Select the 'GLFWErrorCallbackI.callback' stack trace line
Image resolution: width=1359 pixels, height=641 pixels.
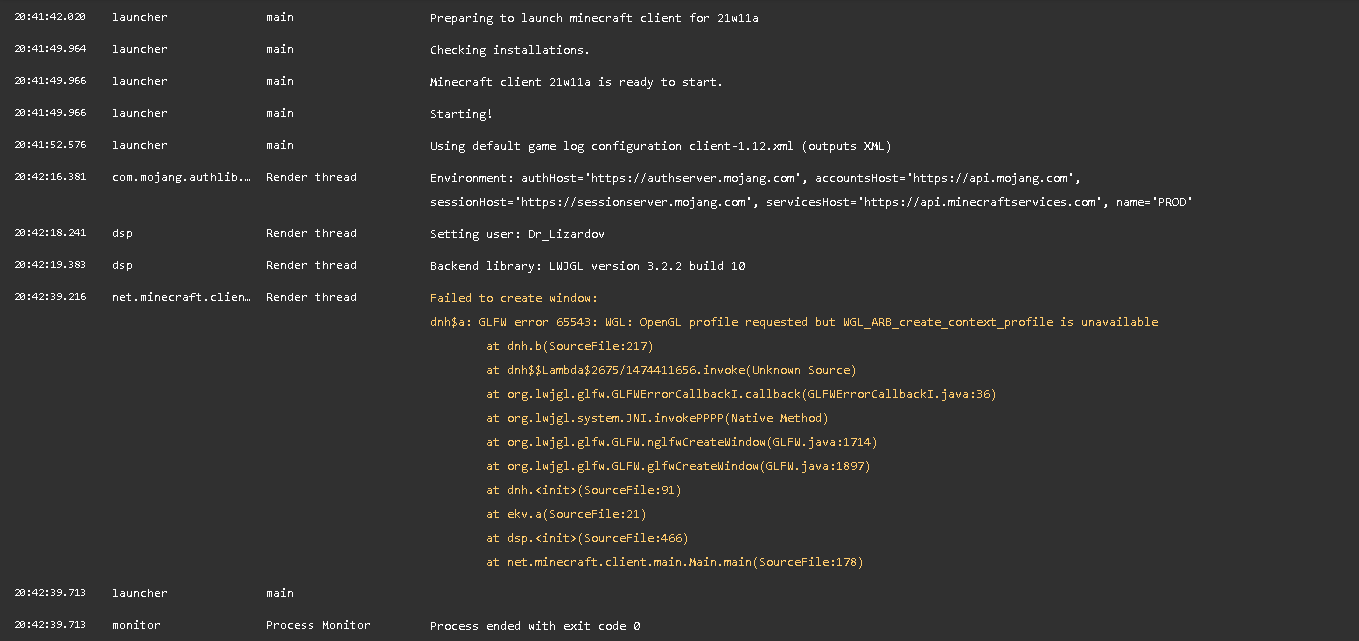[741, 394]
